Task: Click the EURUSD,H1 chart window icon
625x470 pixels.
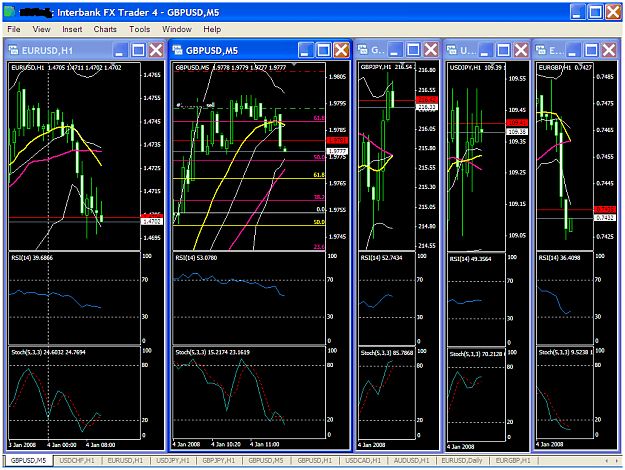Action: tap(13, 50)
